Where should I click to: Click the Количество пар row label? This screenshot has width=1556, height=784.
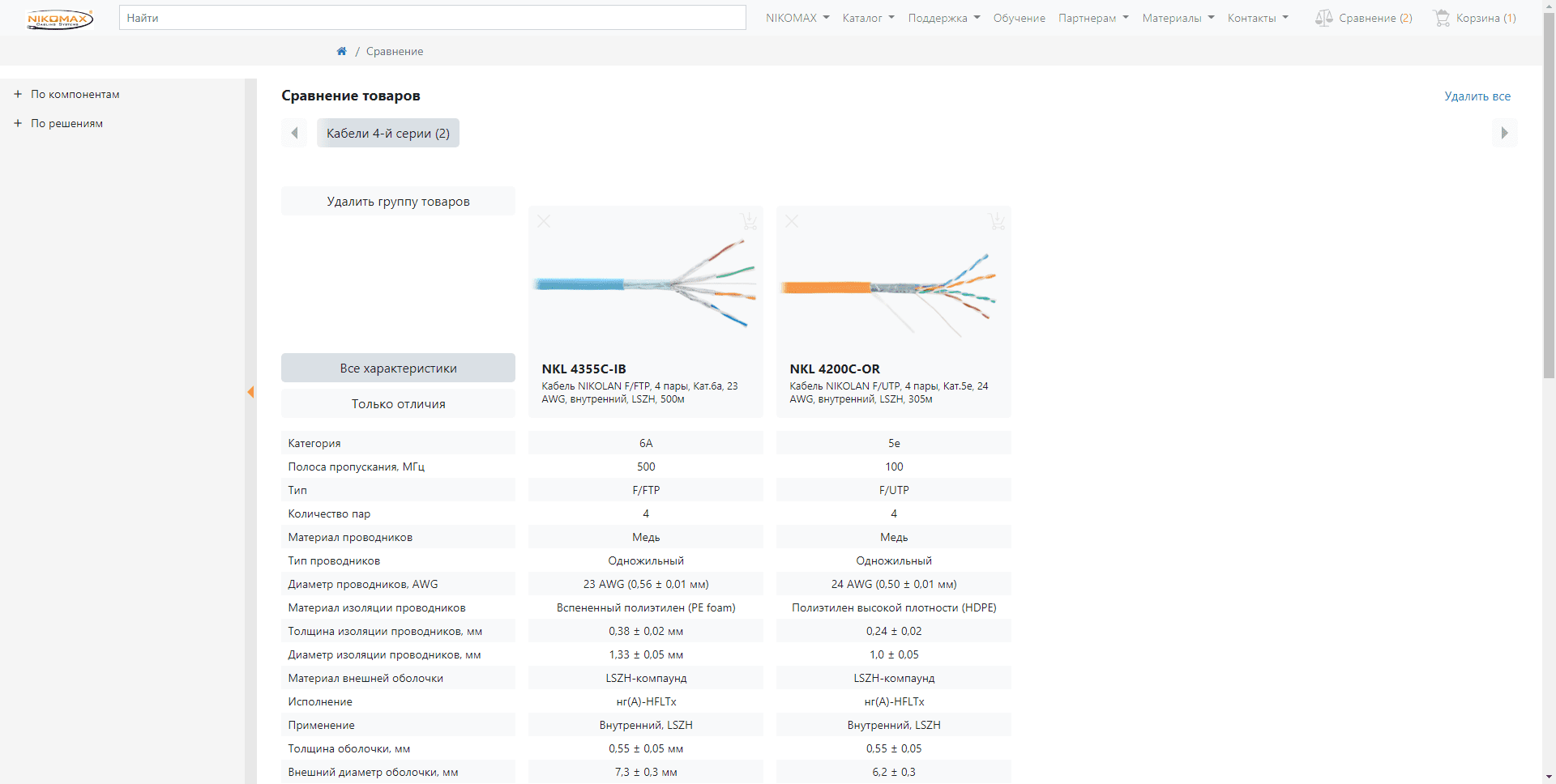(x=329, y=513)
